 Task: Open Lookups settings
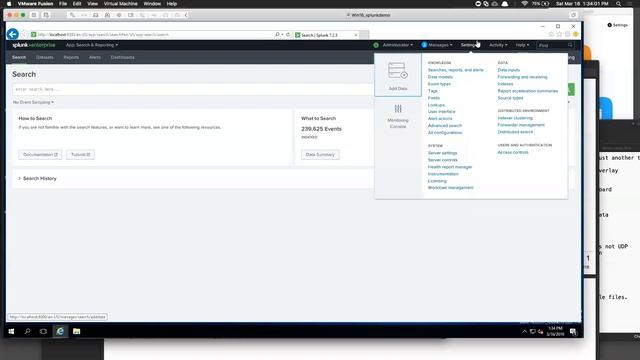click(436, 105)
